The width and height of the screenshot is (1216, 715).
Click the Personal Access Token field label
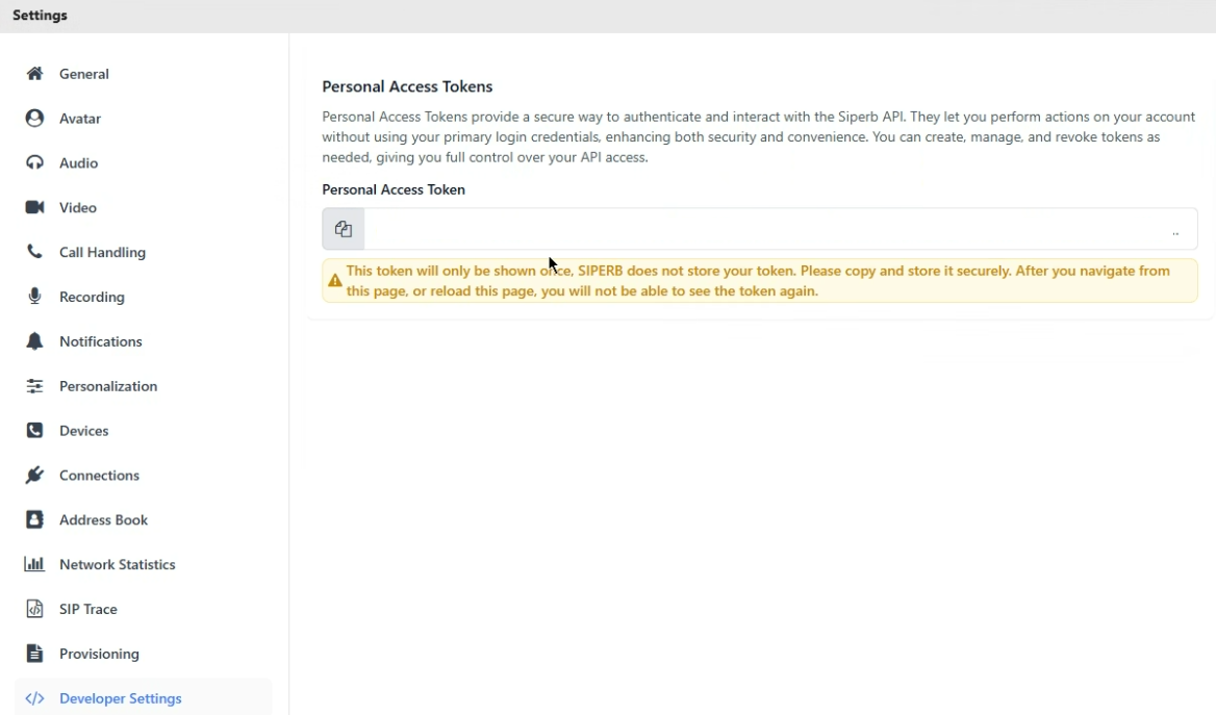point(394,190)
